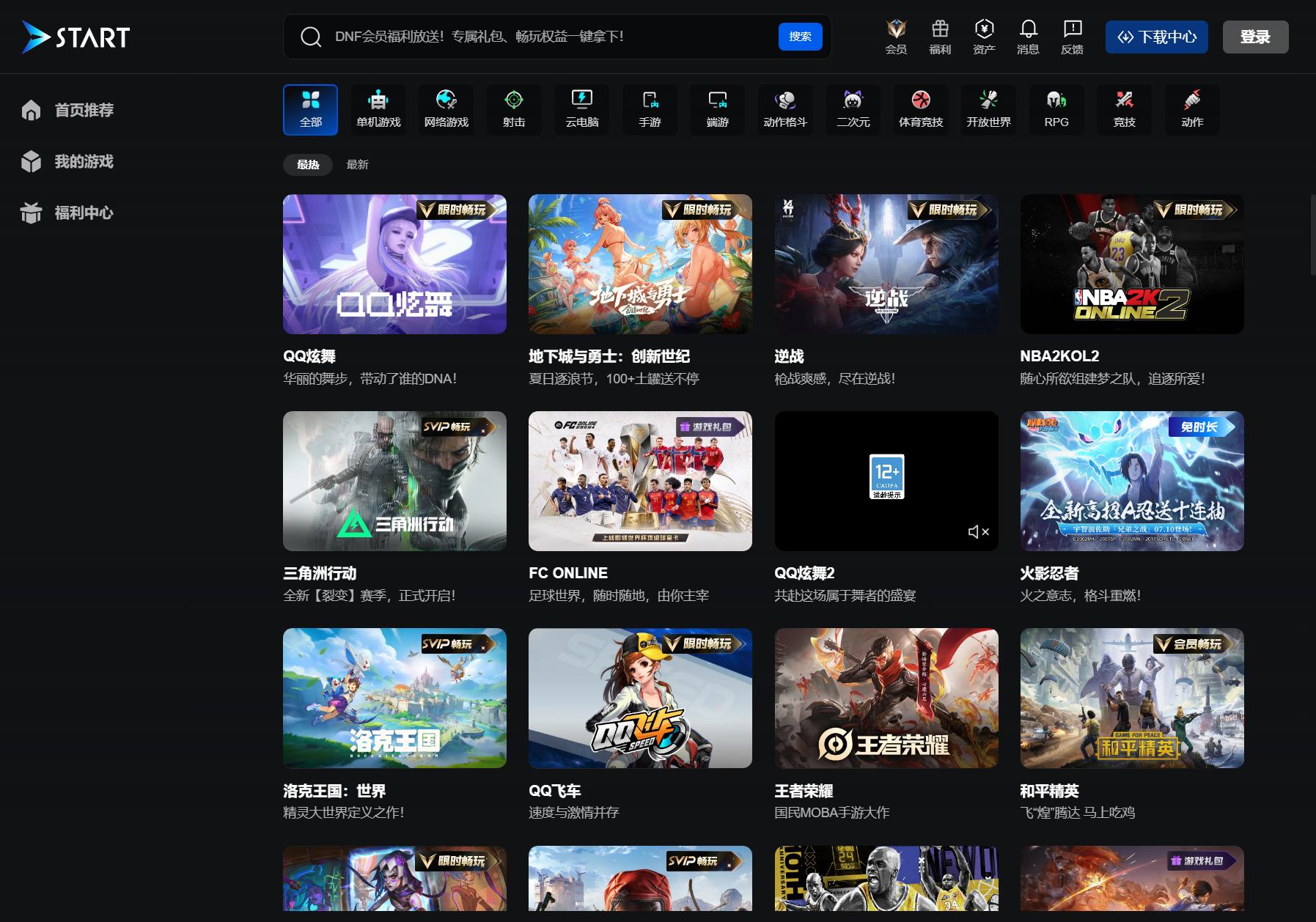Image resolution: width=1316 pixels, height=922 pixels.
Task: Click the NBA2KOL2 title text
Action: point(1059,356)
